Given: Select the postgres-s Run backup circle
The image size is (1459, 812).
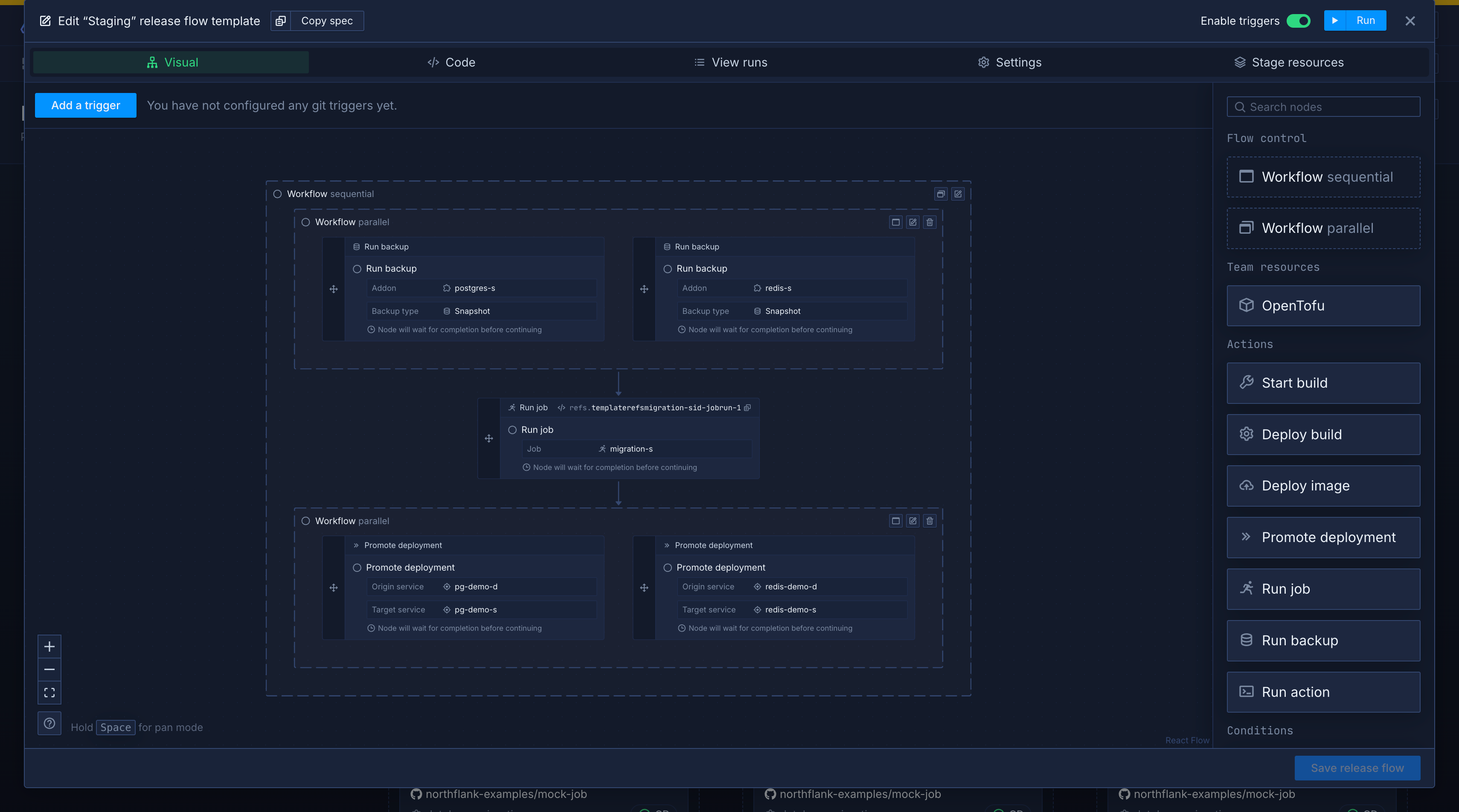Looking at the screenshot, I should [x=357, y=269].
